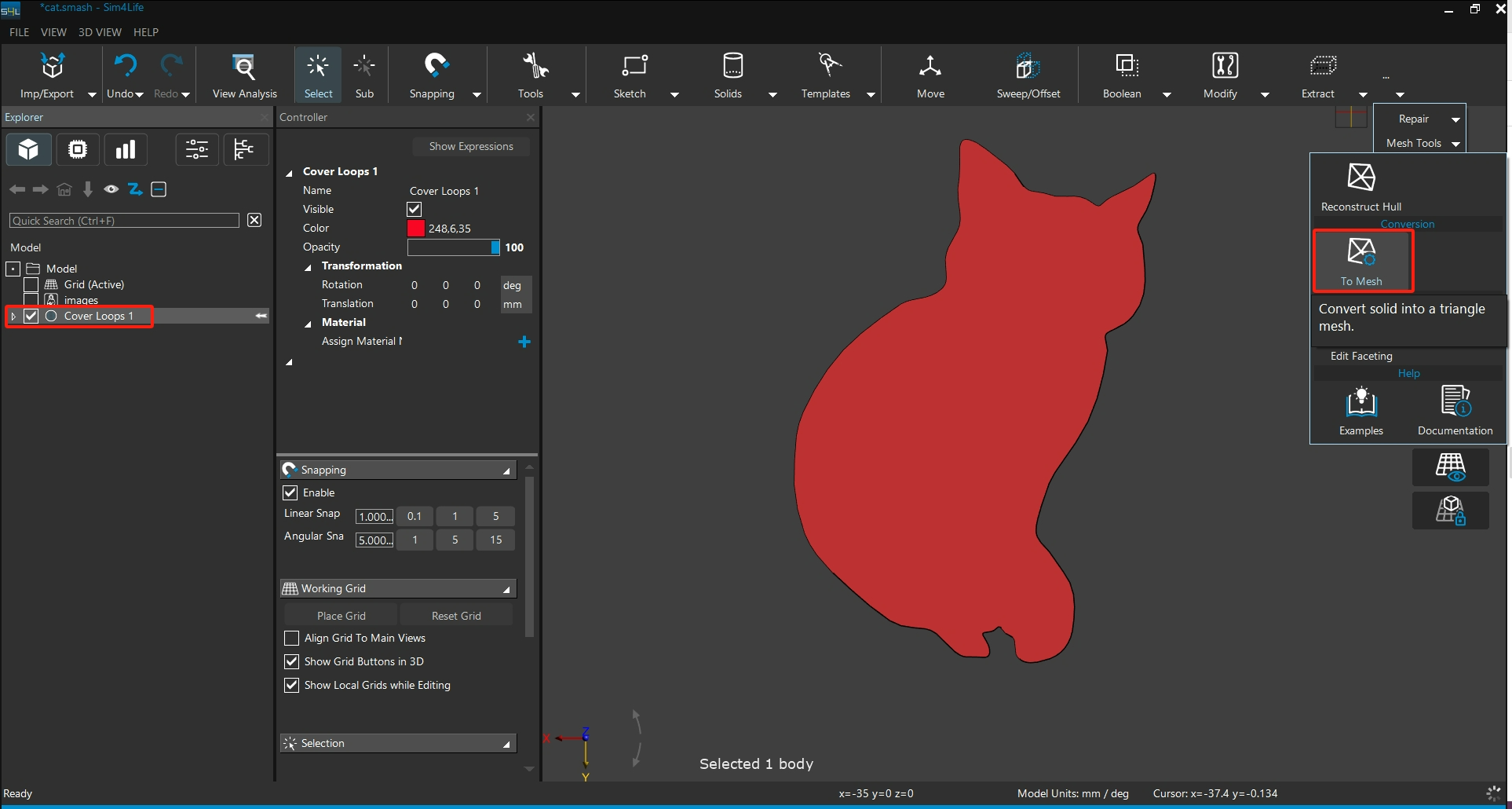Click the red Color swatch
Viewport: 1512px width, 809px height.
point(416,229)
